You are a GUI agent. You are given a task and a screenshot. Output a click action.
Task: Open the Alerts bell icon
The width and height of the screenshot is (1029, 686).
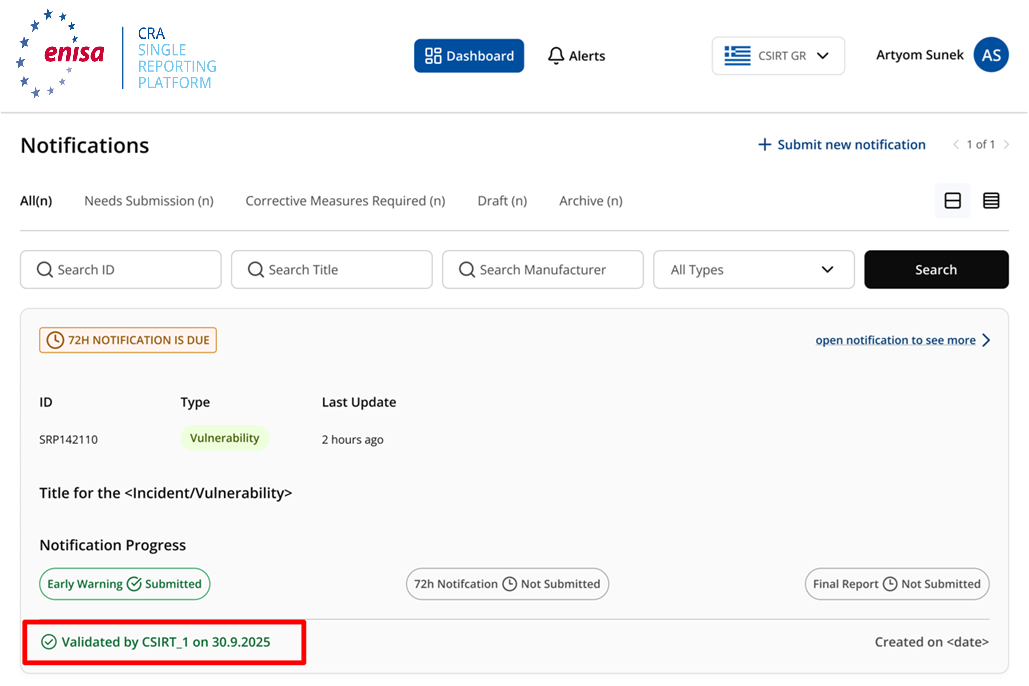pos(556,56)
